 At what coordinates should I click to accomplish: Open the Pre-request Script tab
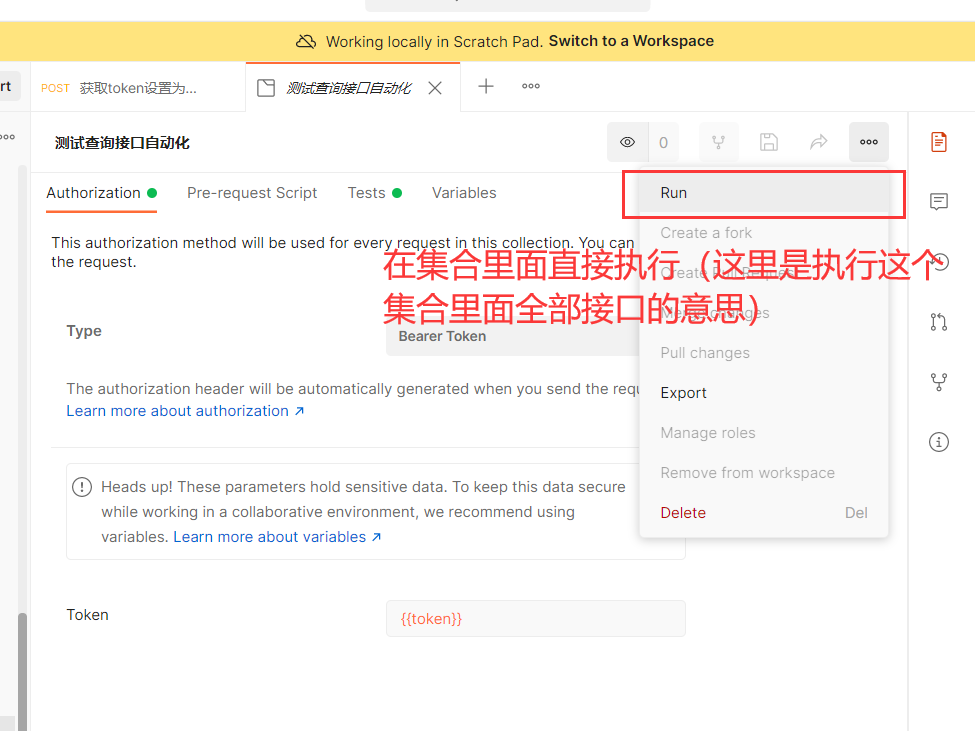(x=252, y=193)
